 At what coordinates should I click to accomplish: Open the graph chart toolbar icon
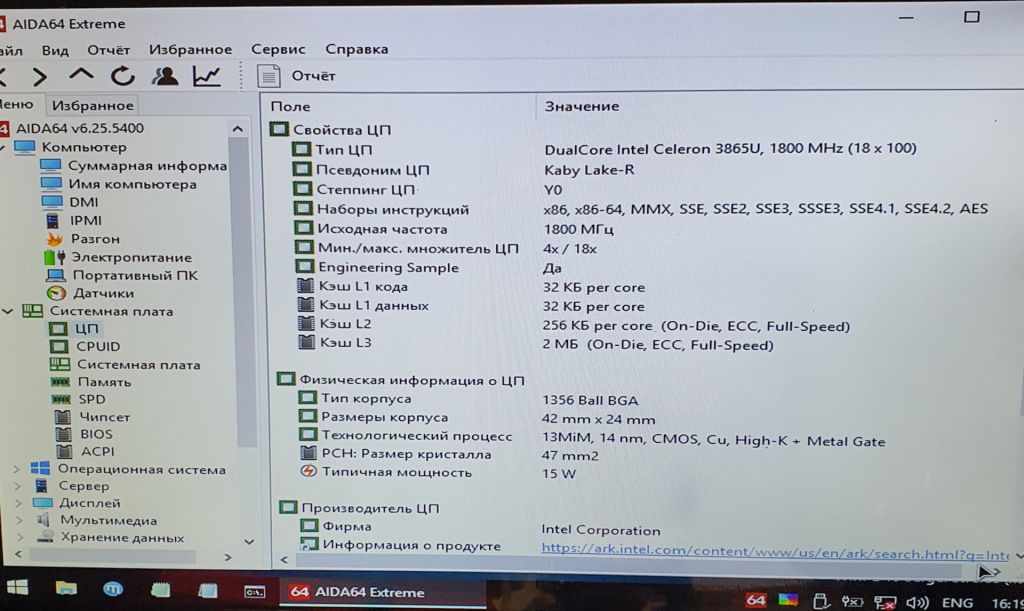pos(206,76)
